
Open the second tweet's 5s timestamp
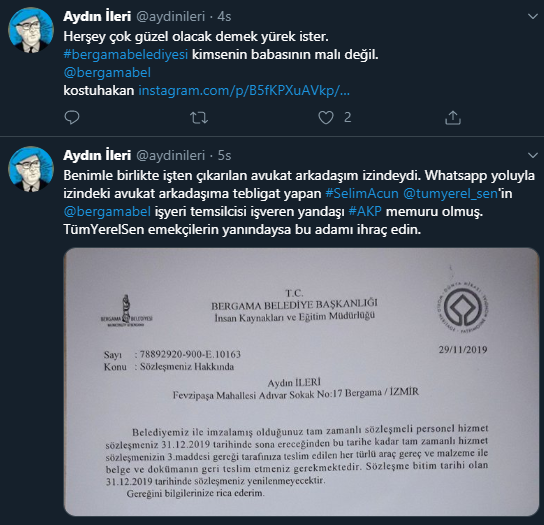tap(224, 155)
